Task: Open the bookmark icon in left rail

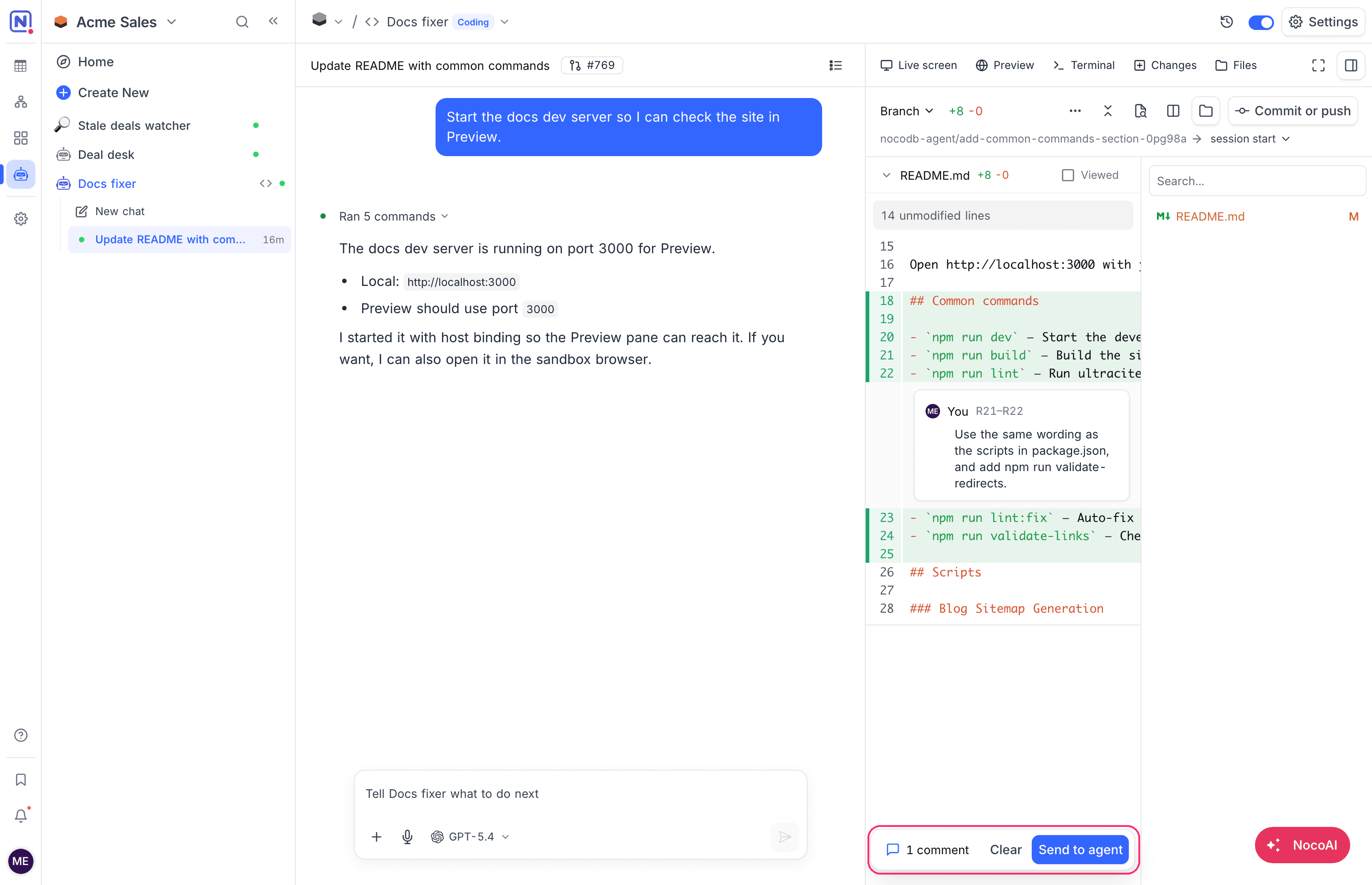Action: click(x=21, y=780)
